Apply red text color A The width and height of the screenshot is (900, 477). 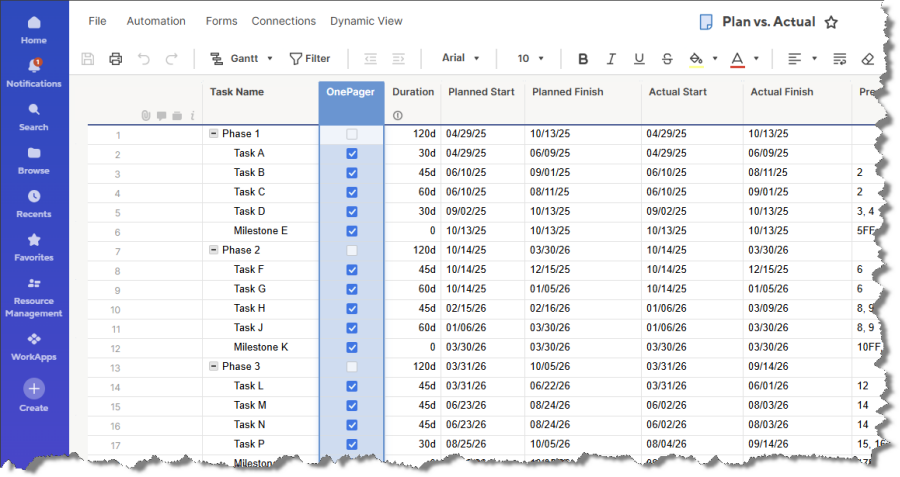738,59
